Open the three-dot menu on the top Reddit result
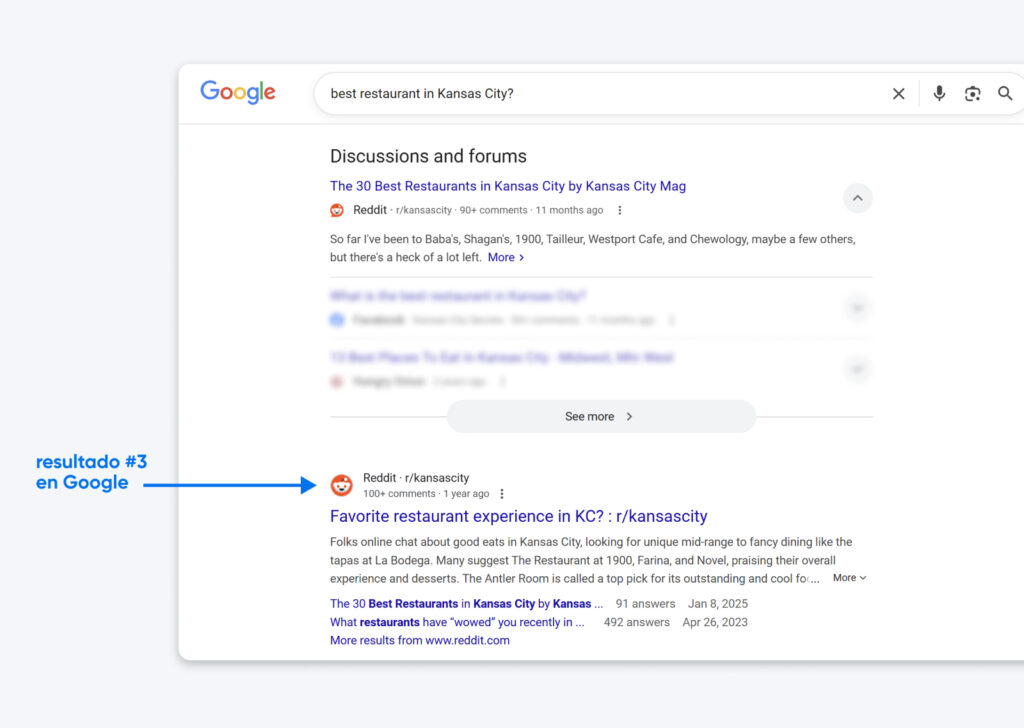 619,210
